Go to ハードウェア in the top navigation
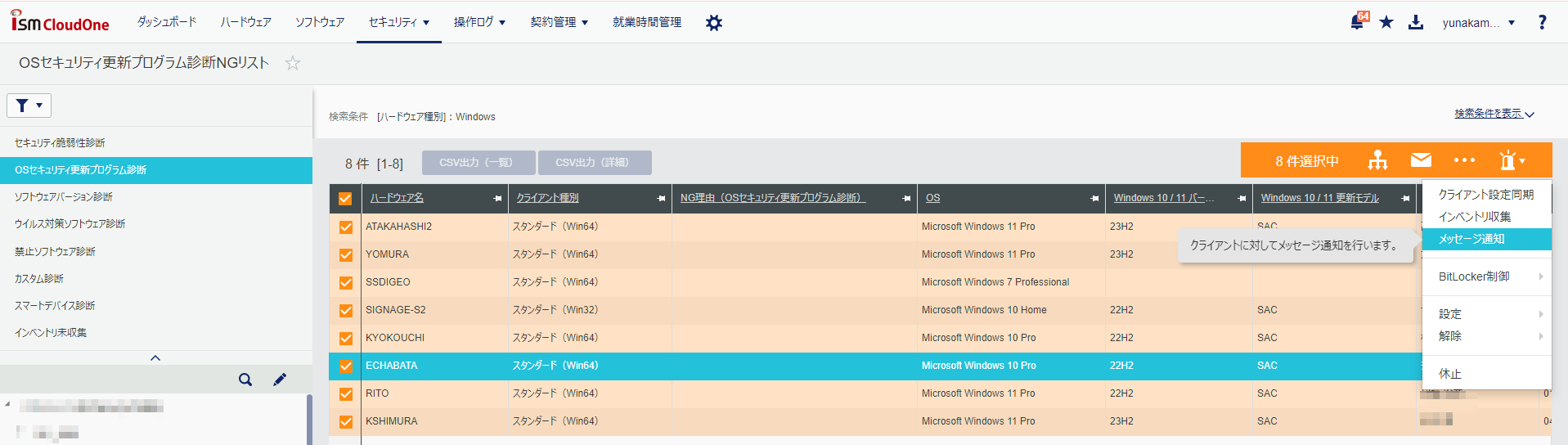 point(245,22)
